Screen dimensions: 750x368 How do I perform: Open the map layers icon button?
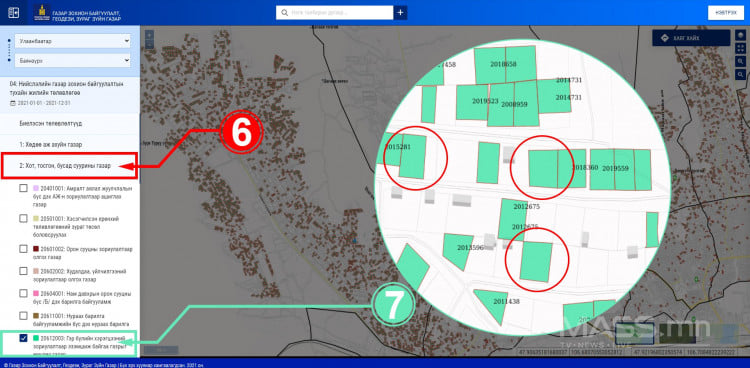741,36
